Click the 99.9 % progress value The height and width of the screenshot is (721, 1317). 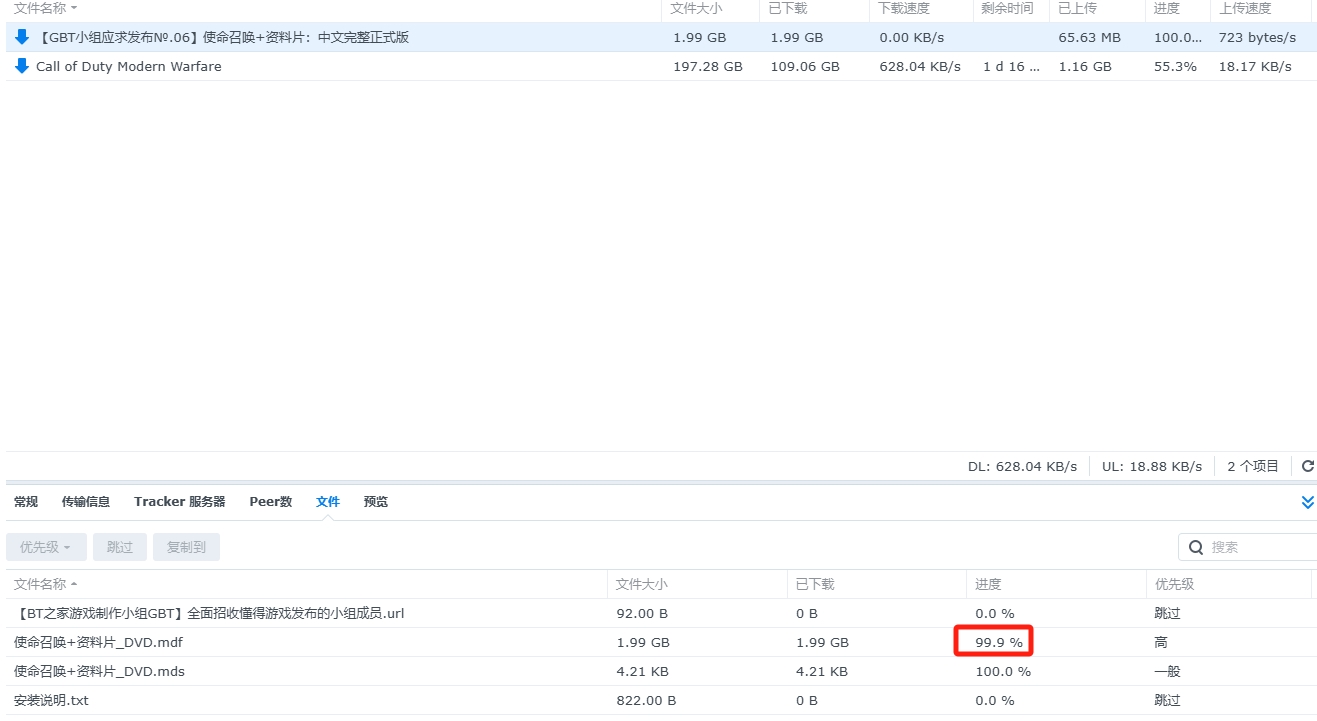[999, 642]
